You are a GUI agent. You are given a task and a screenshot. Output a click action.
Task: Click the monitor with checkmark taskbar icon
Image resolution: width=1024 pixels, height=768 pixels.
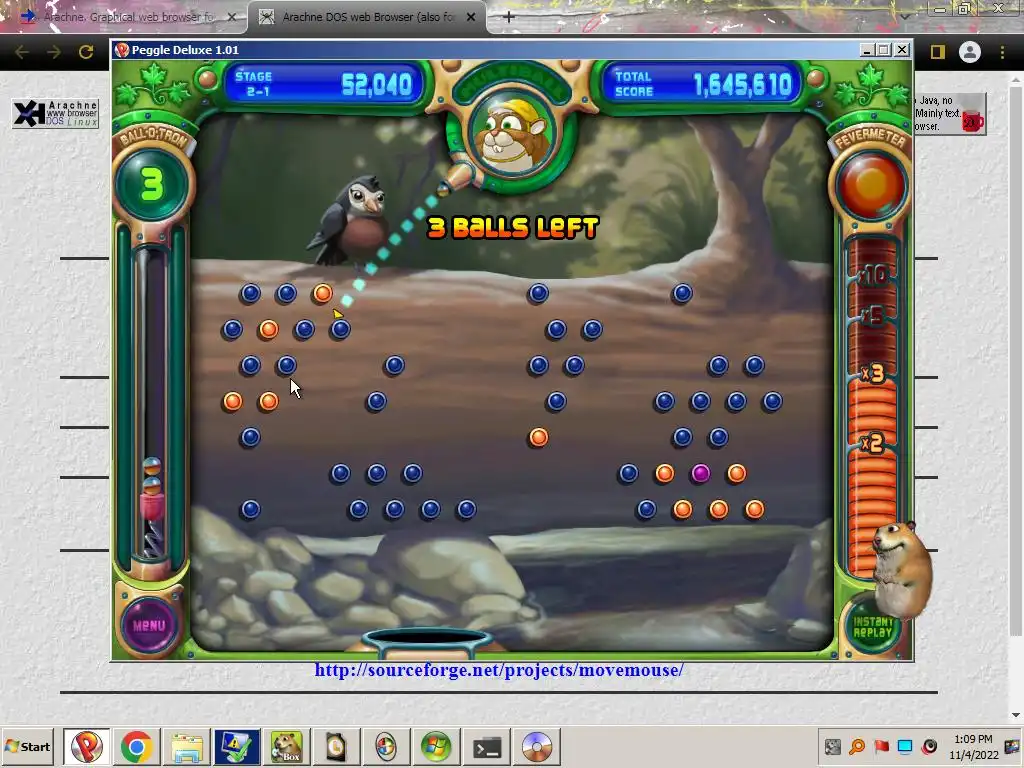pos(236,746)
